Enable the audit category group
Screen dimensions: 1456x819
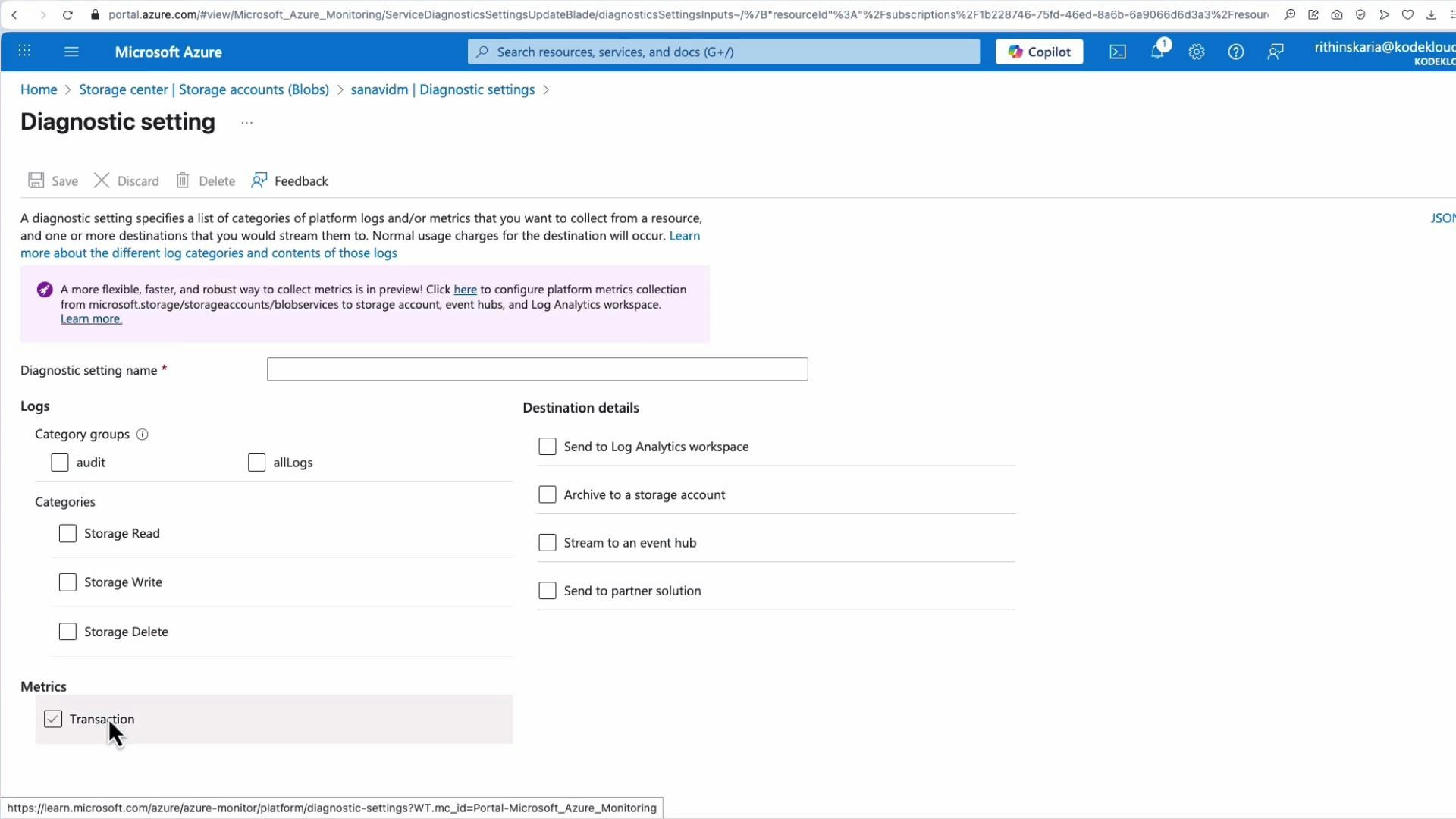[x=59, y=462]
